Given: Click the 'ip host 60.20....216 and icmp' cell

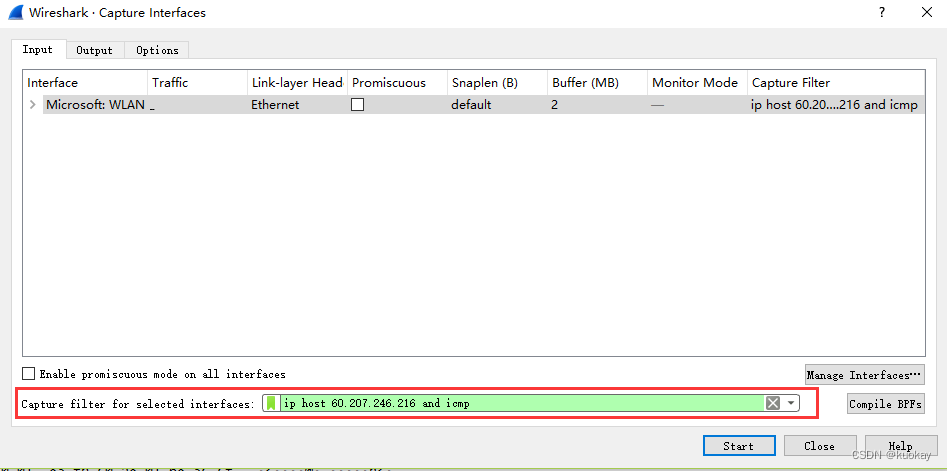Looking at the screenshot, I should click(834, 105).
